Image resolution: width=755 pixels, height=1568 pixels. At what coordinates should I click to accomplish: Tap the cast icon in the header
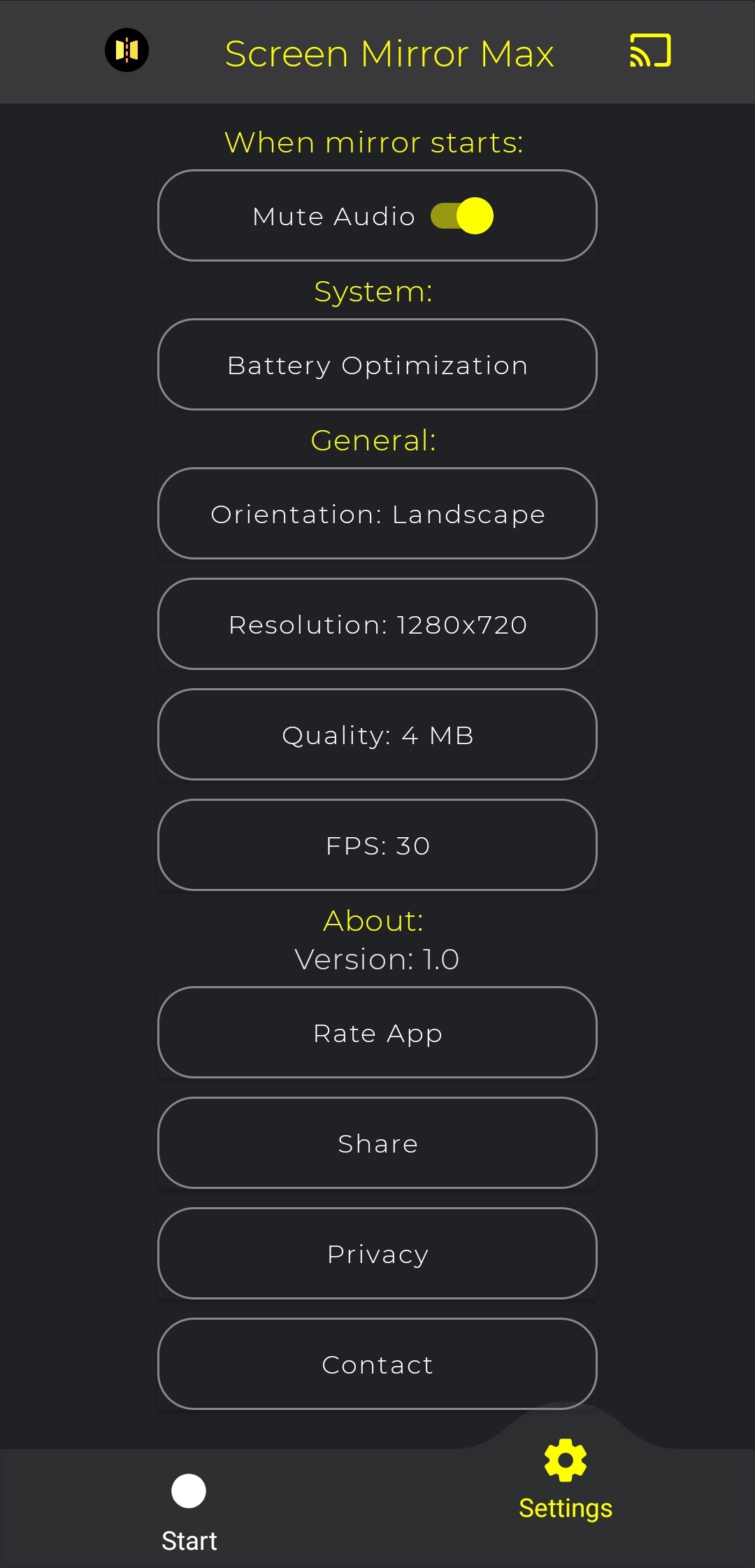pyautogui.click(x=650, y=51)
